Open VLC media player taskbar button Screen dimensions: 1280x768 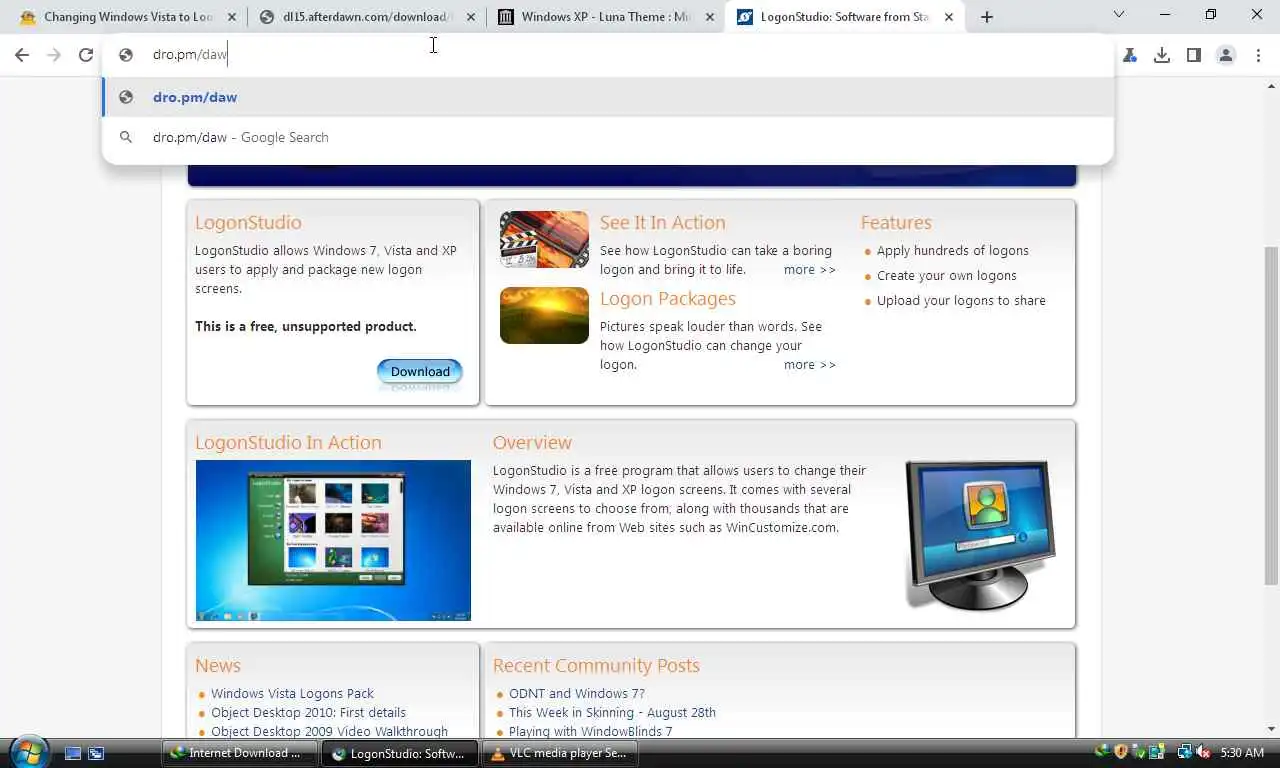562,753
